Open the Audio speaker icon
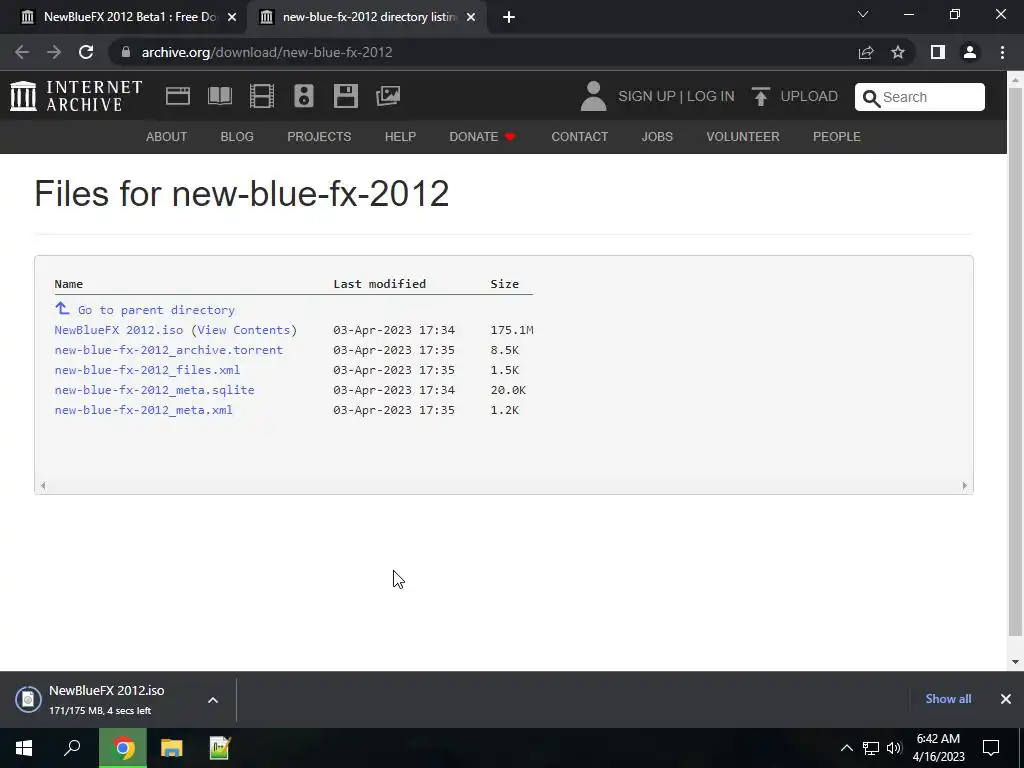The width and height of the screenshot is (1024, 768). 304,96
